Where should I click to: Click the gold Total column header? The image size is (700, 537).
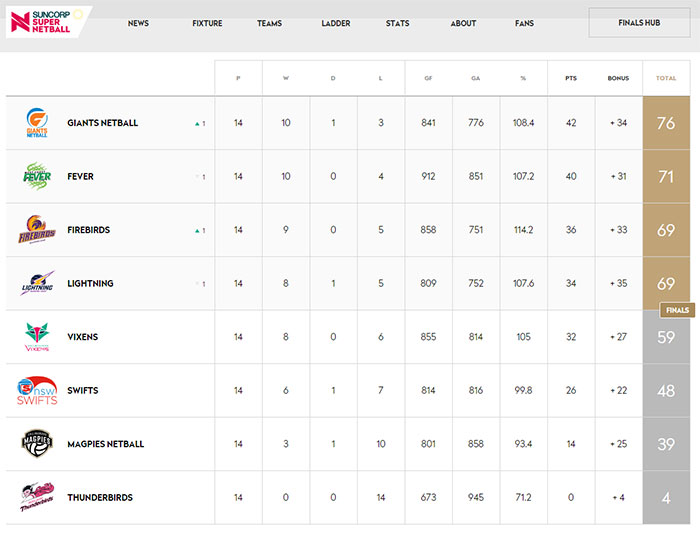click(666, 78)
